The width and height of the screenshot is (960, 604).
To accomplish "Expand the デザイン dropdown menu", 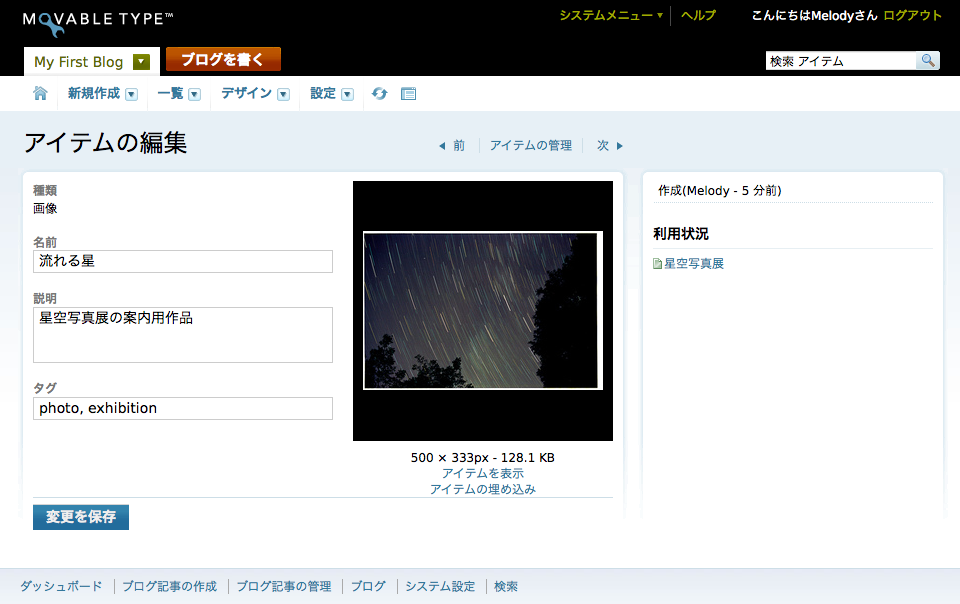I will pyautogui.click(x=283, y=94).
